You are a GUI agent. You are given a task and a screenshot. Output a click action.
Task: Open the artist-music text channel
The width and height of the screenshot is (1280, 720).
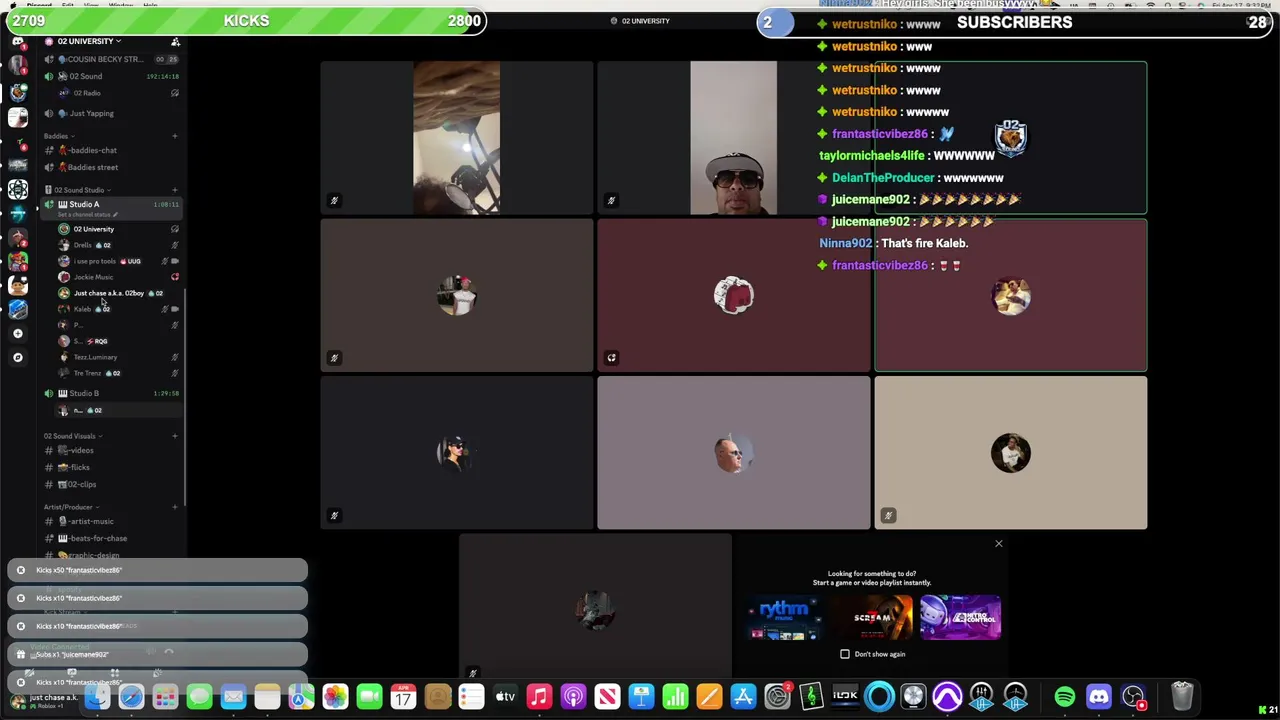pyautogui.click(x=111, y=521)
